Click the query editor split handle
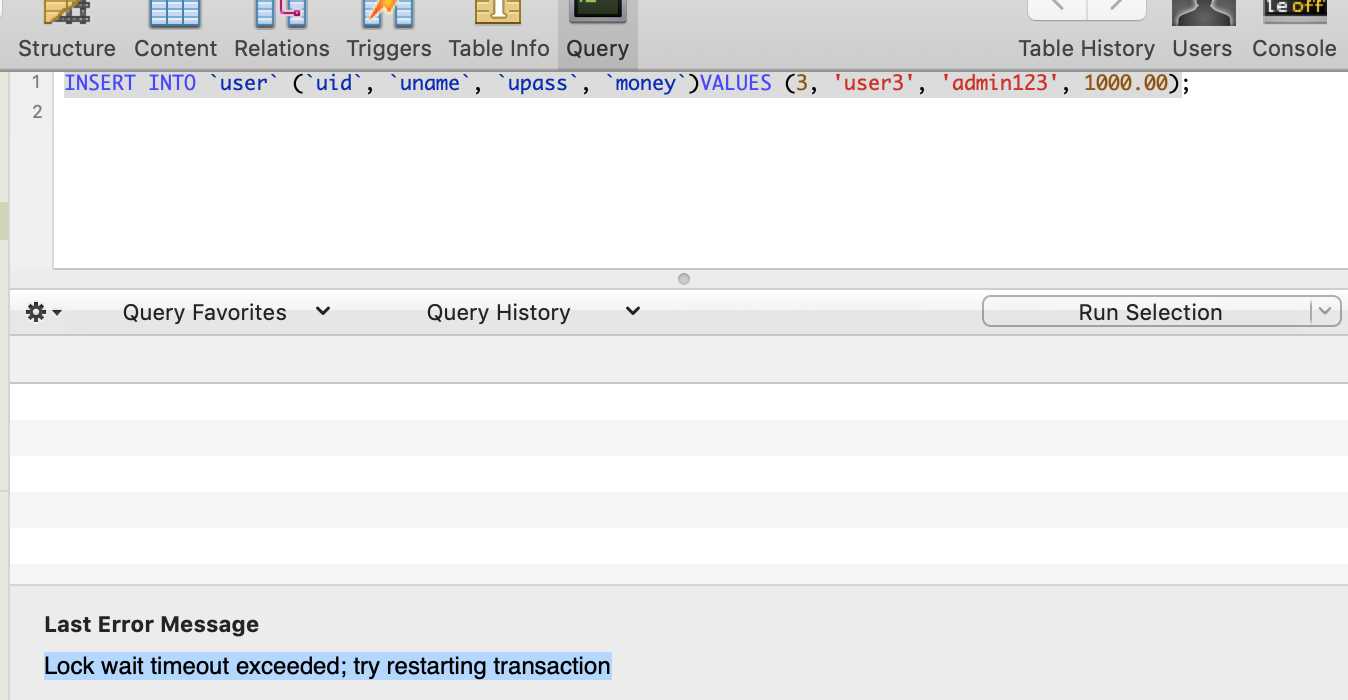The width and height of the screenshot is (1348, 700). [x=684, y=279]
